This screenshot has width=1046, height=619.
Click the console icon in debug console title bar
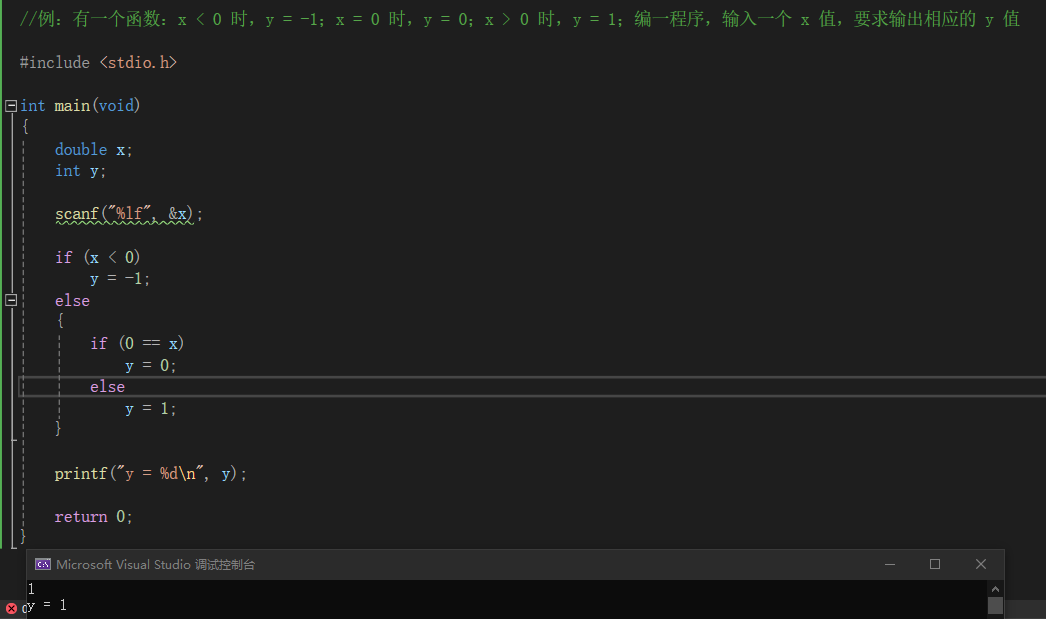43,565
